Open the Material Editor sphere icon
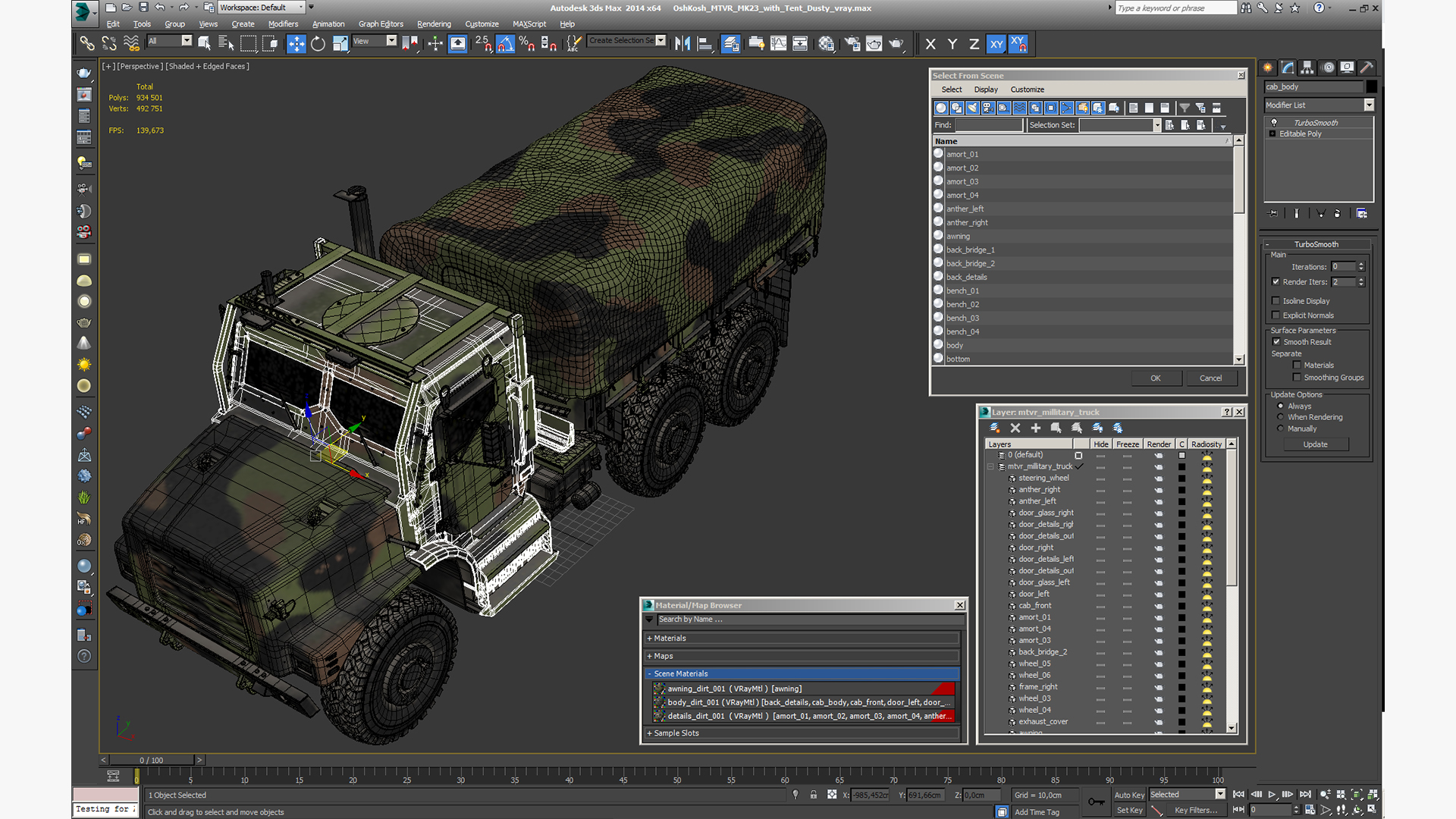The width and height of the screenshot is (1456, 819). (827, 44)
